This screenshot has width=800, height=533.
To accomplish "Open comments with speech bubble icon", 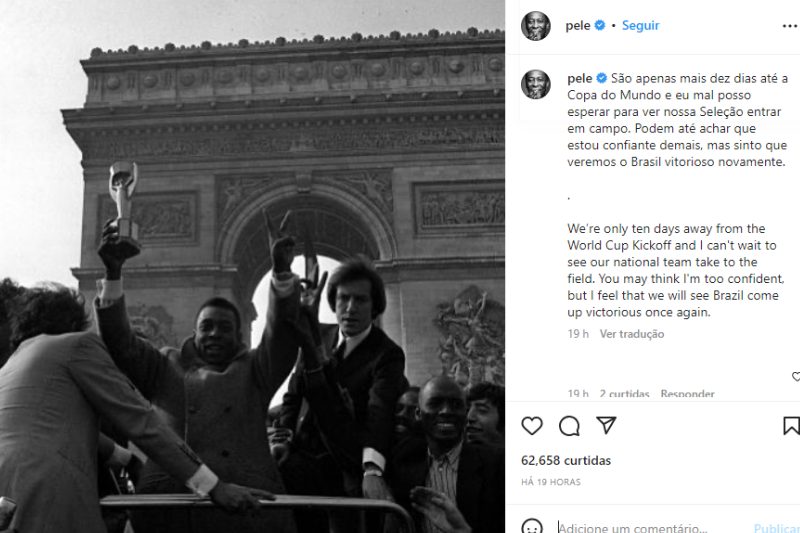I will (x=569, y=426).
